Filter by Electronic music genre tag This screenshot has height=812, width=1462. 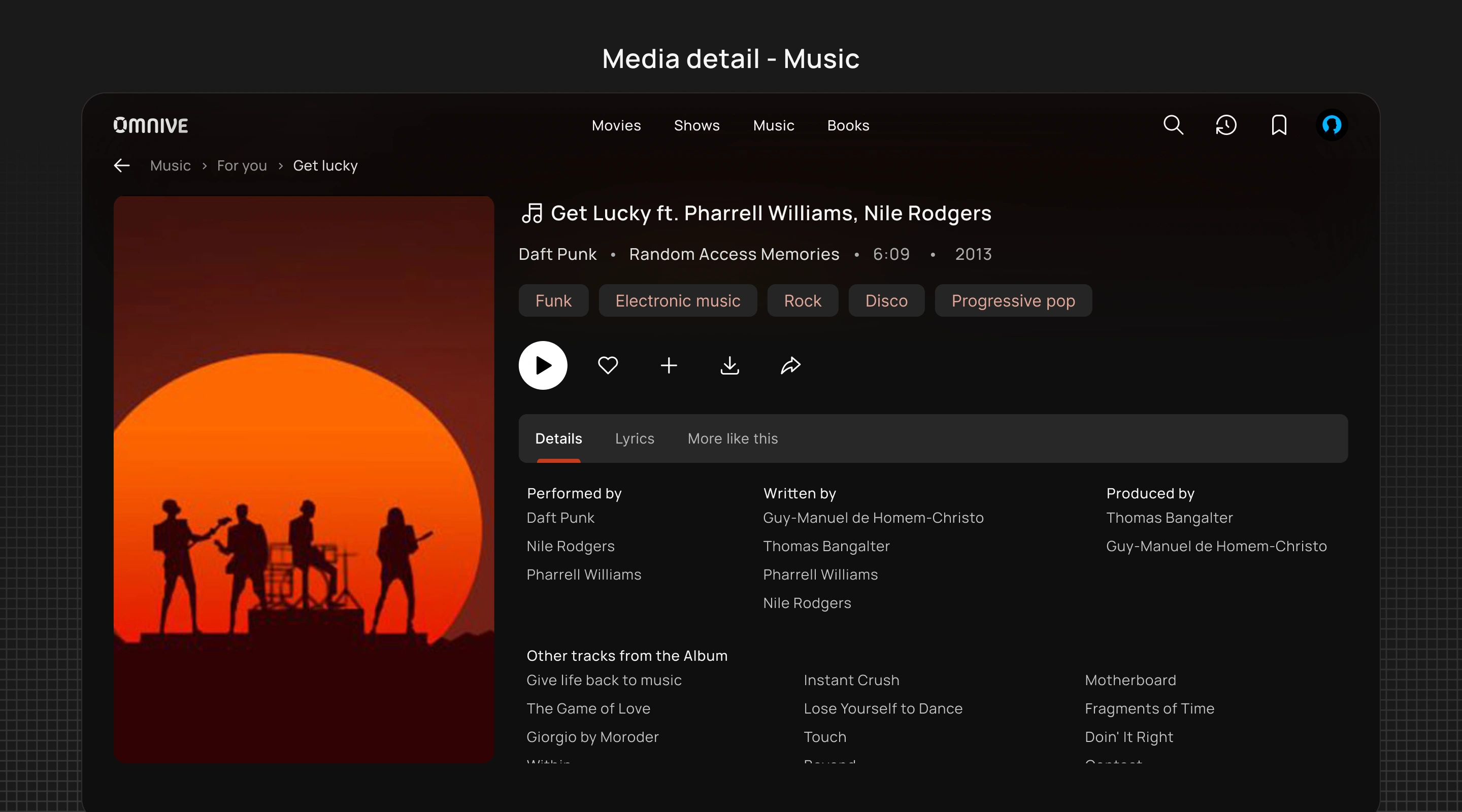coord(678,301)
